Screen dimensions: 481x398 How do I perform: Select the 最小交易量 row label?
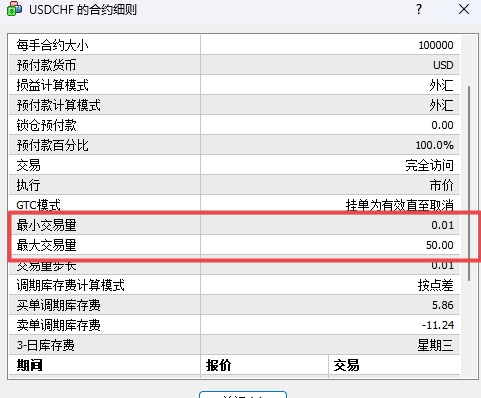46,225
